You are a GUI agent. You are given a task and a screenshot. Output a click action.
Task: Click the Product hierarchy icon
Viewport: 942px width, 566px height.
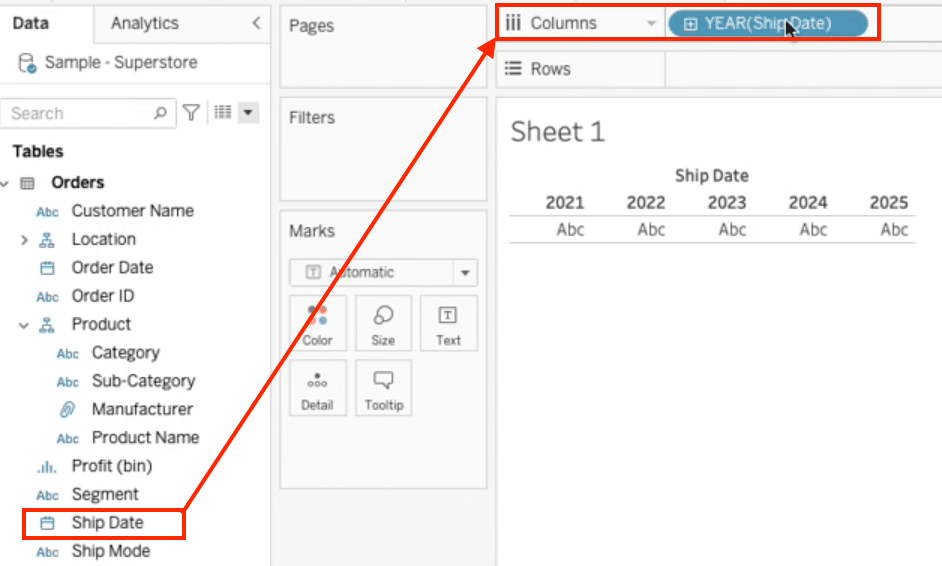47,325
